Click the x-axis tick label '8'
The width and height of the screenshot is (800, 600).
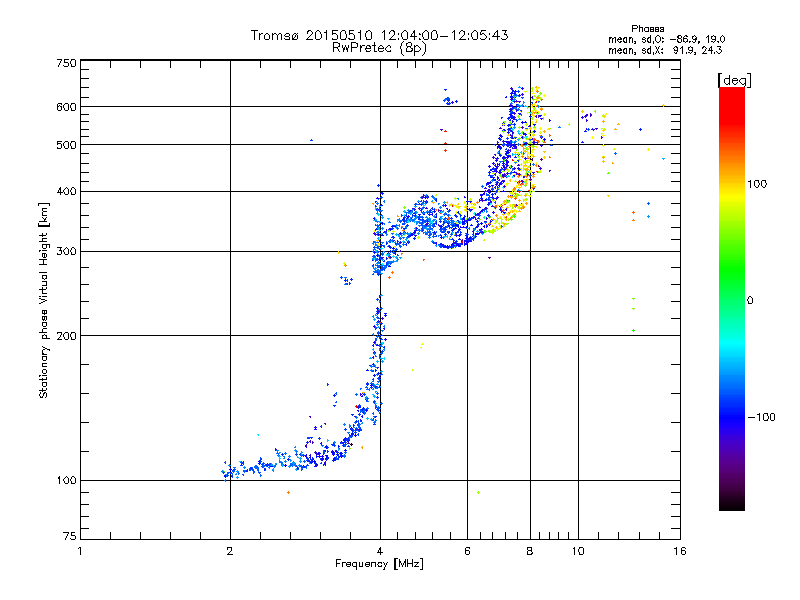[530, 551]
